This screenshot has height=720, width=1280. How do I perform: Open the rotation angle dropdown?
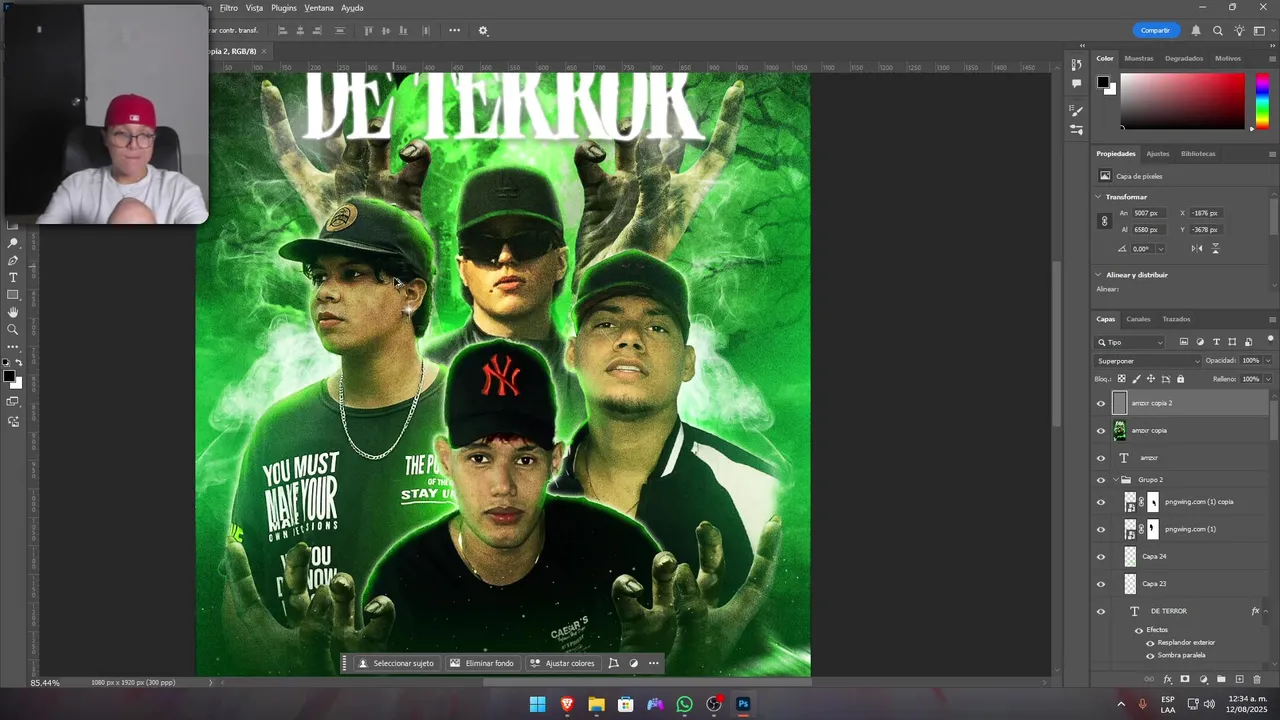pyautogui.click(x=1160, y=249)
